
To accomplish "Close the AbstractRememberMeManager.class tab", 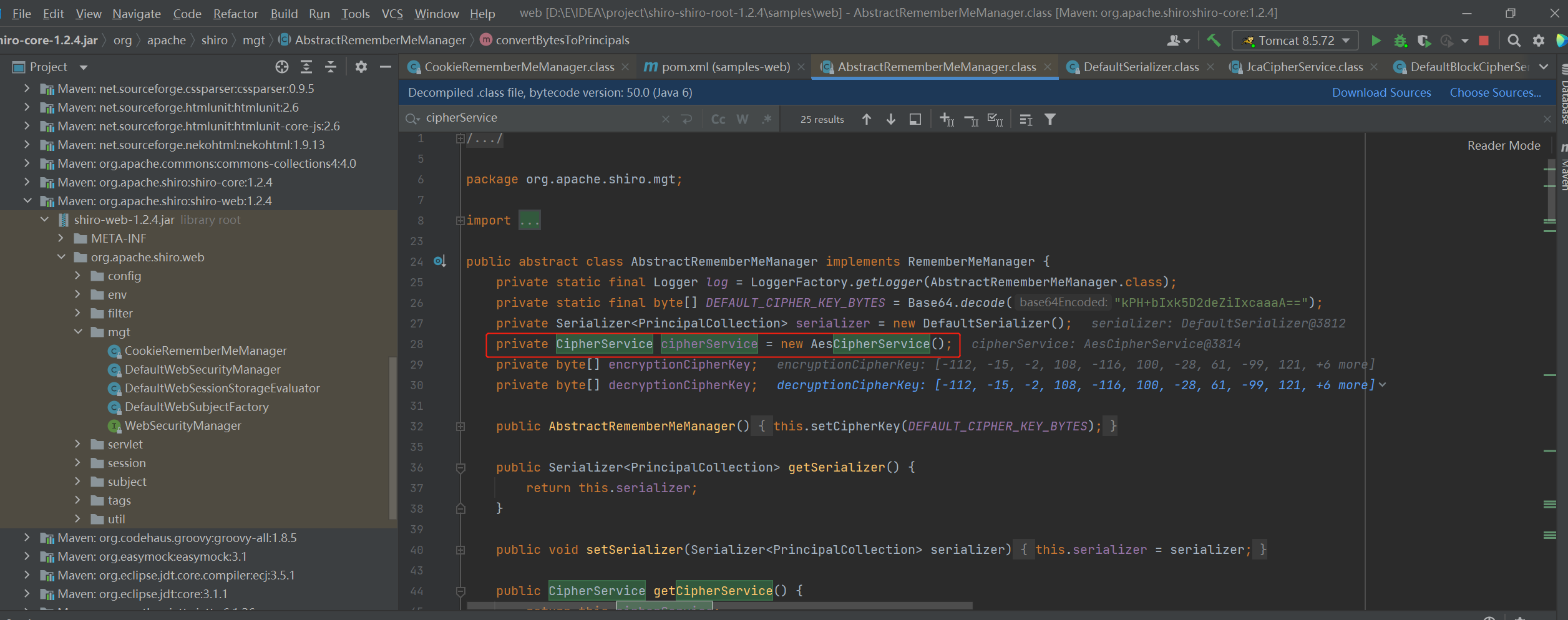I will click(x=1048, y=67).
